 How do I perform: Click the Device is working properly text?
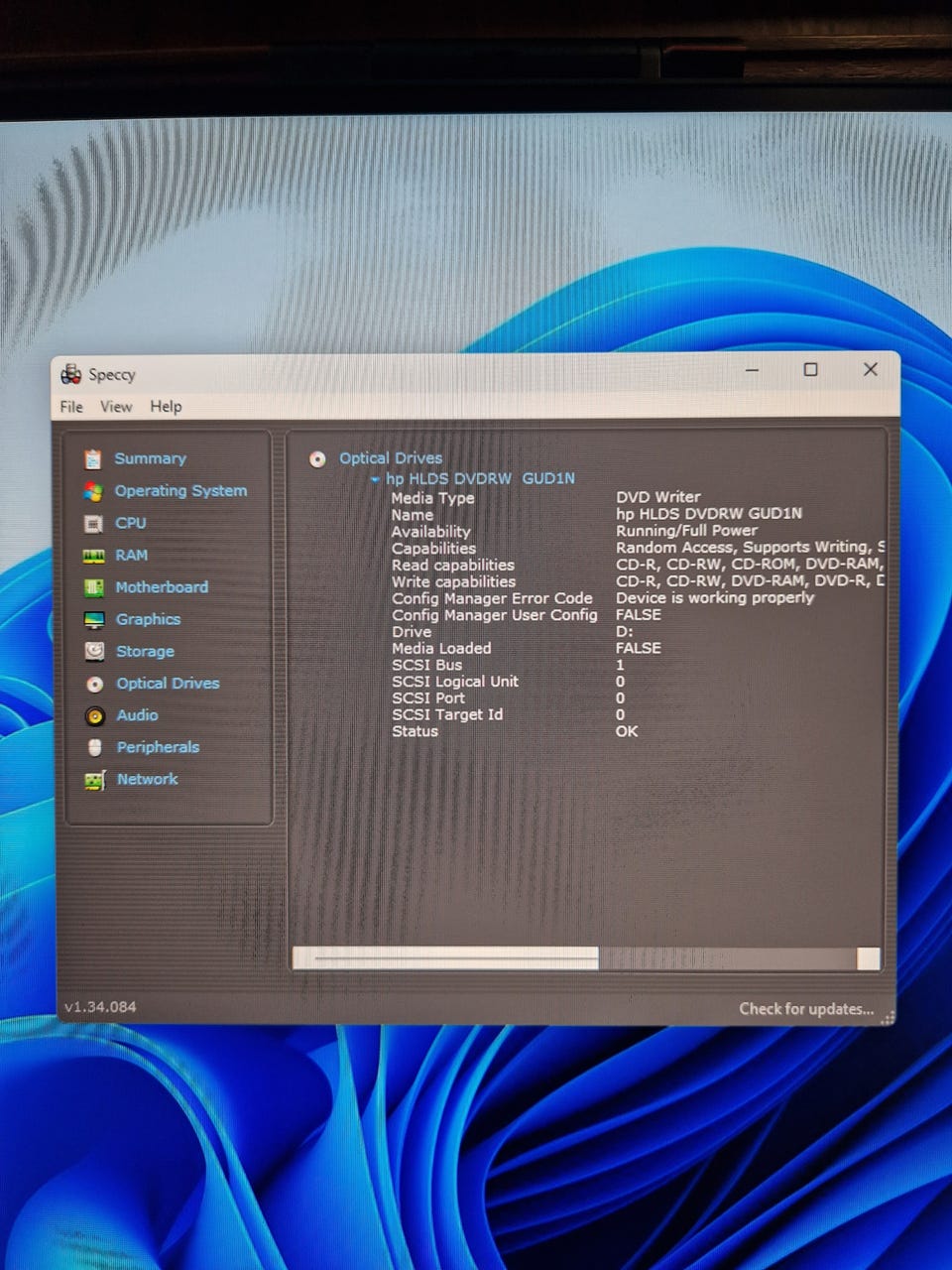714,597
